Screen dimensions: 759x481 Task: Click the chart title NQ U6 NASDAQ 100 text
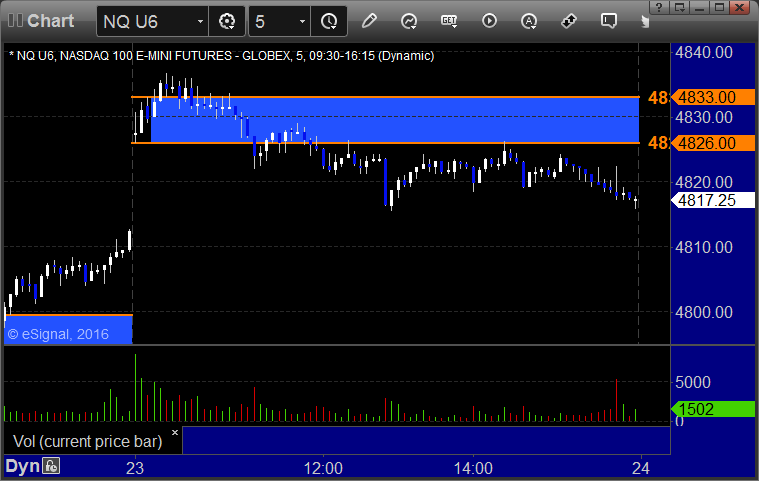point(222,56)
